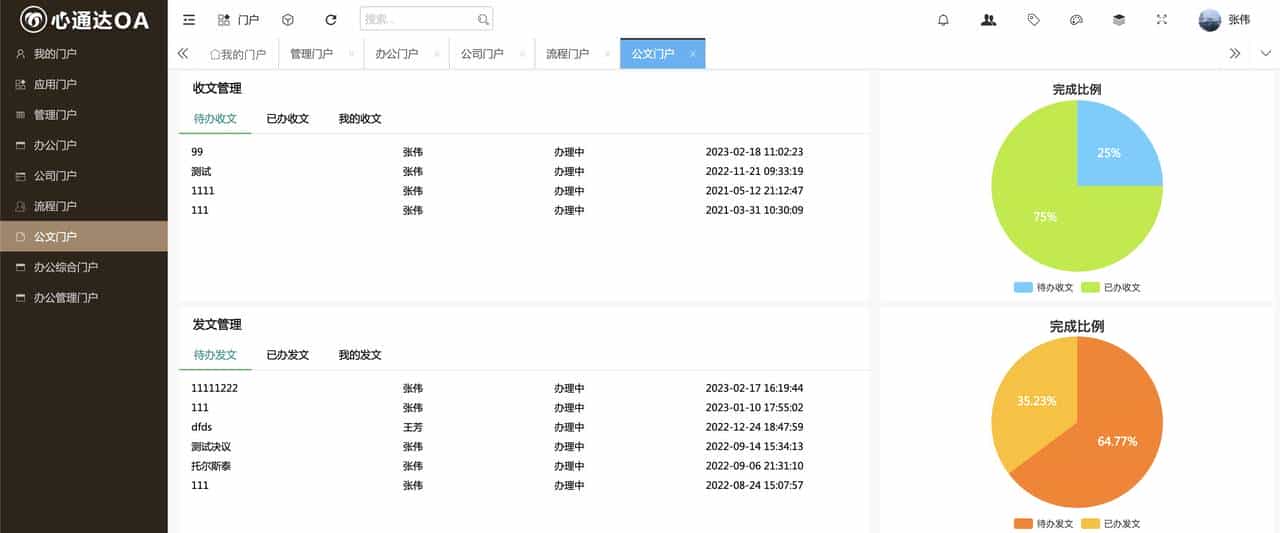Viewport: 1280px width, 533px height.
Task: Toggle the 待办收文 legend swatch
Action: [1024, 287]
